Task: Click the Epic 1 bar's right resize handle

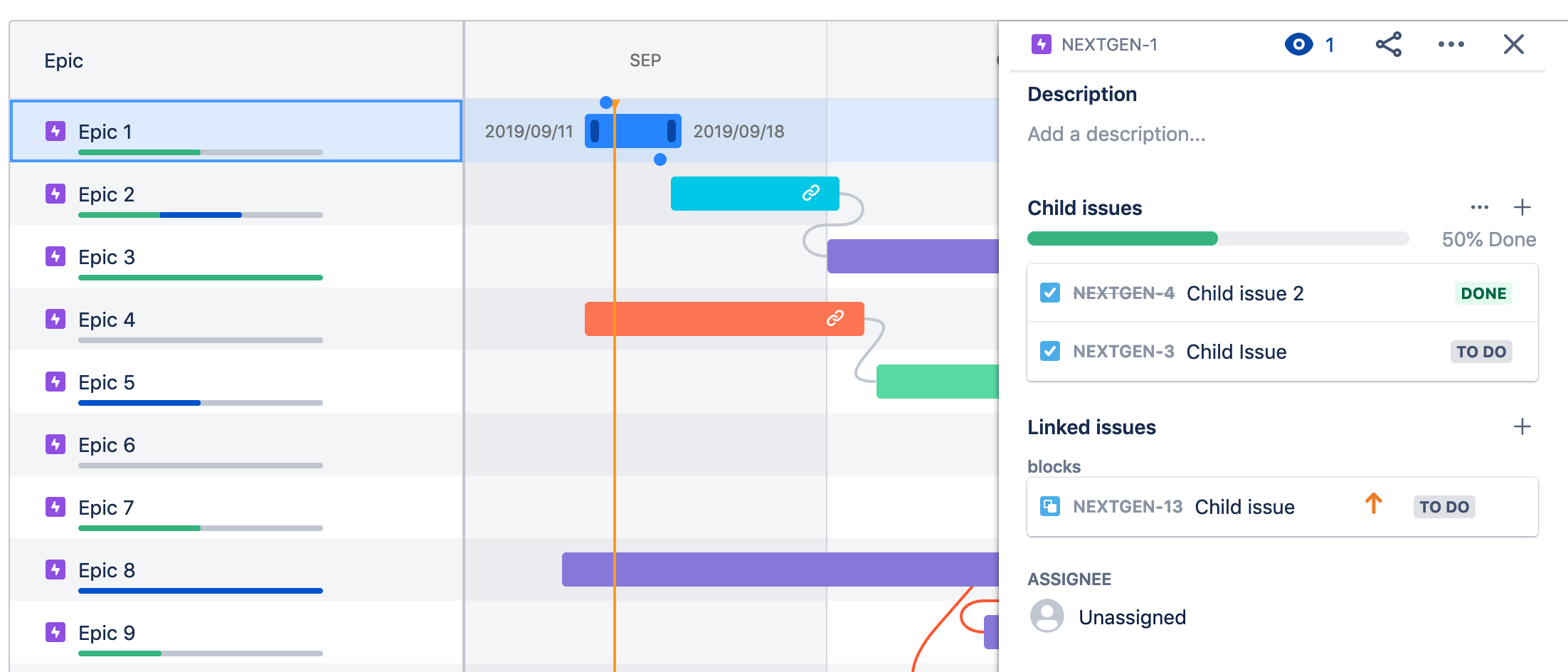Action: tap(671, 131)
